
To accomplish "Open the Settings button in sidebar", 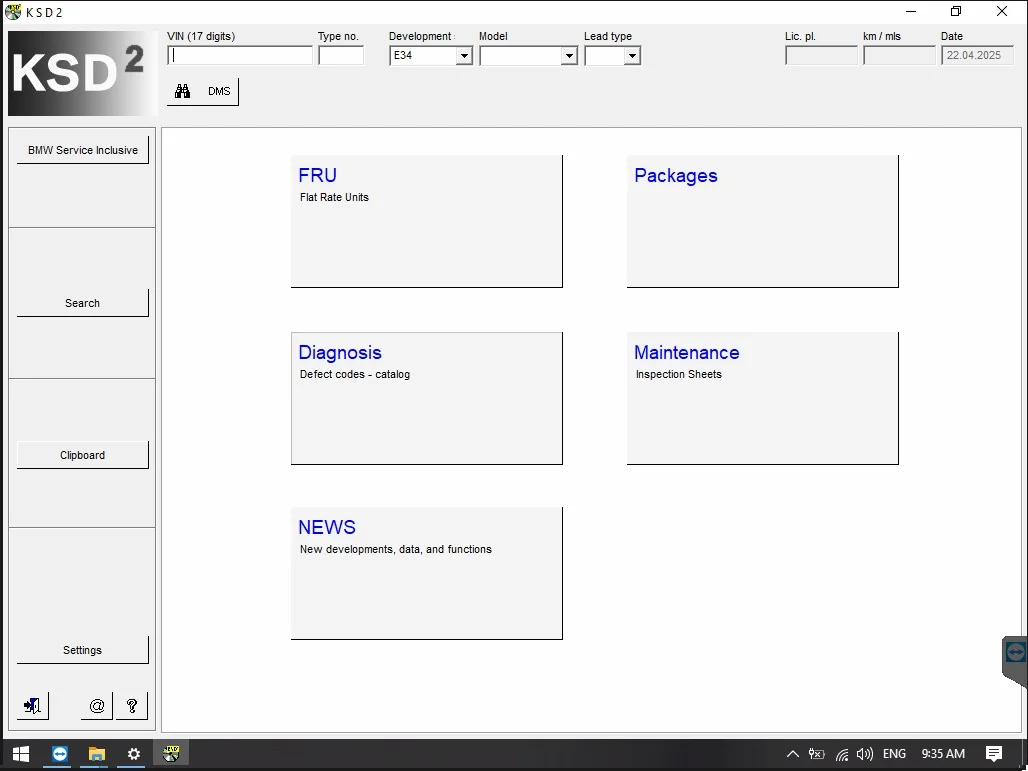I will tap(82, 650).
